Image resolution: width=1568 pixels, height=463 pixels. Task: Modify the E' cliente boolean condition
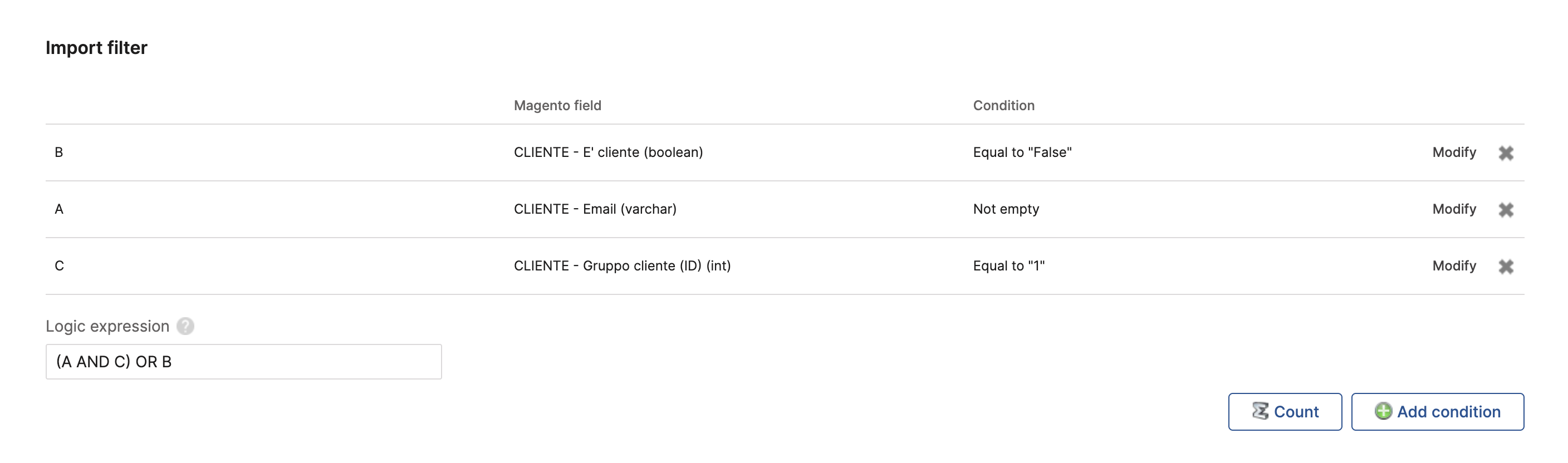pyautogui.click(x=1453, y=152)
